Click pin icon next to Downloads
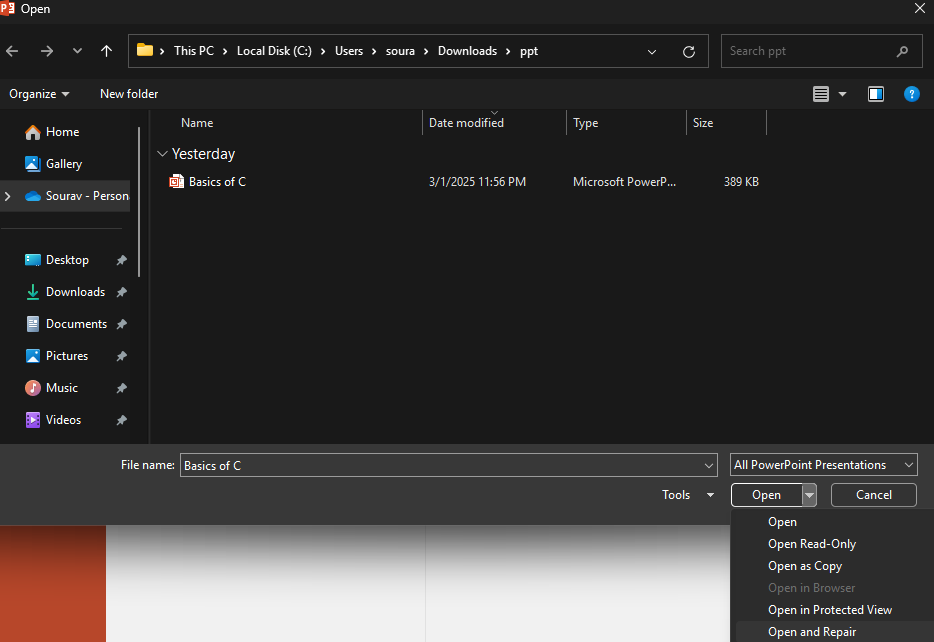Viewport: 934px width, 642px height. click(122, 292)
